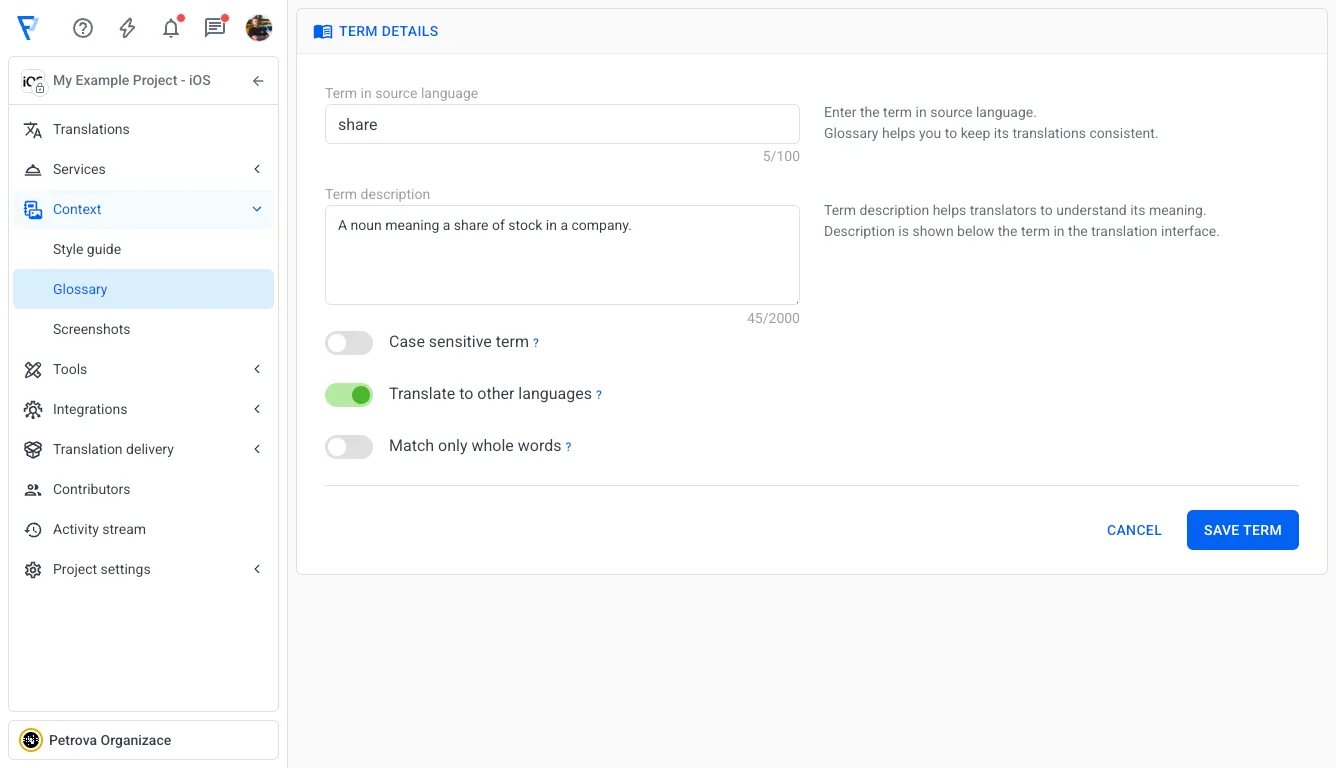This screenshot has height=768, width=1336.
Task: Turn on Match only whole words
Action: coord(348,446)
